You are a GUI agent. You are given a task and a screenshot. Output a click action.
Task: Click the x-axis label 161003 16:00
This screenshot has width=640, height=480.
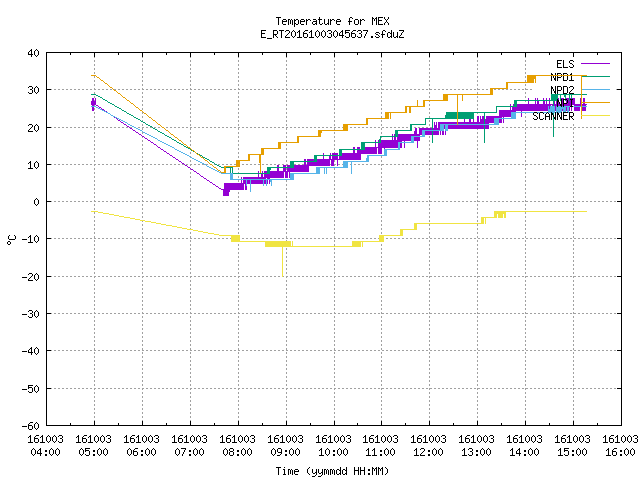(620, 446)
